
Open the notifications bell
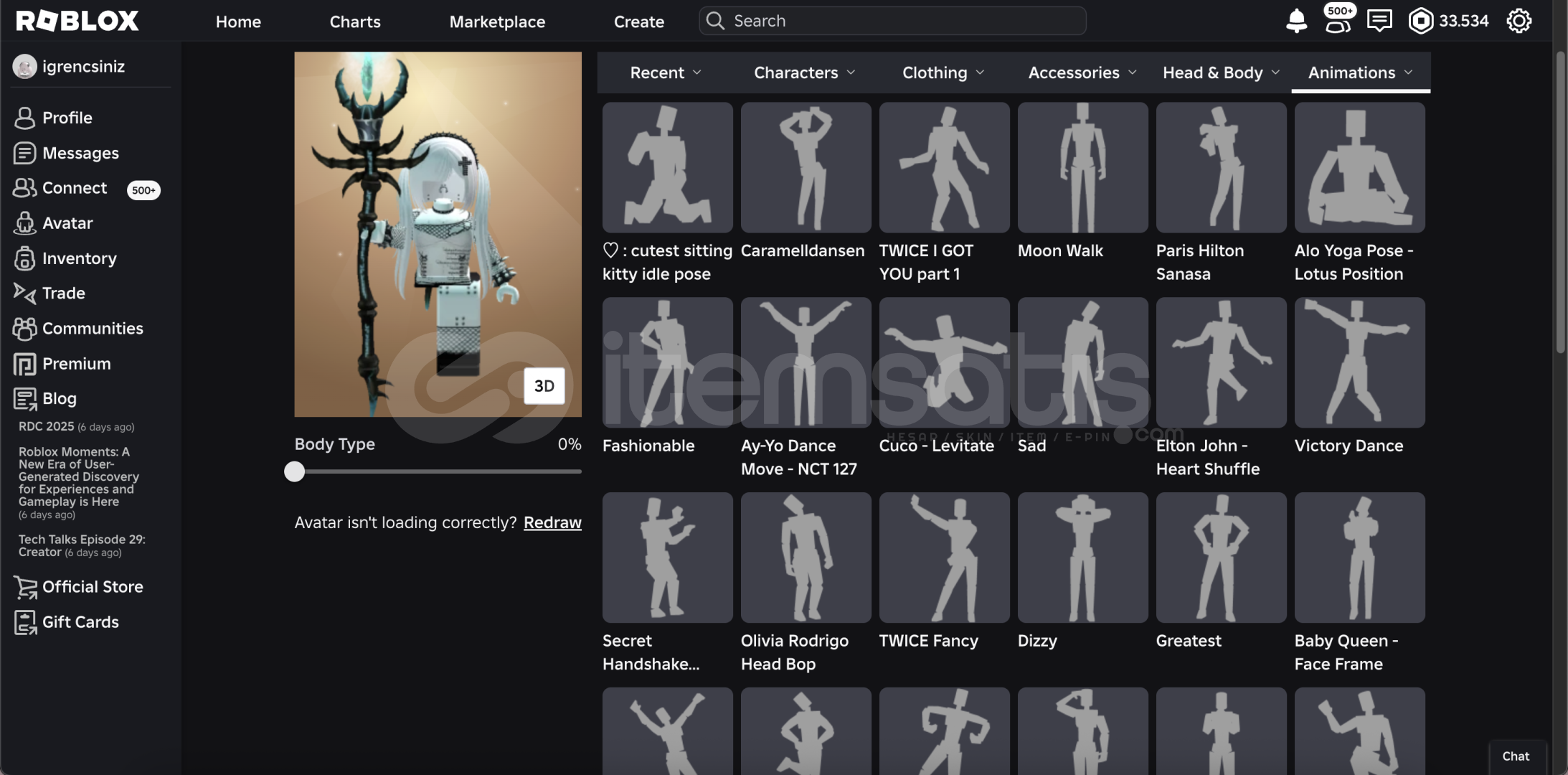click(x=1296, y=21)
